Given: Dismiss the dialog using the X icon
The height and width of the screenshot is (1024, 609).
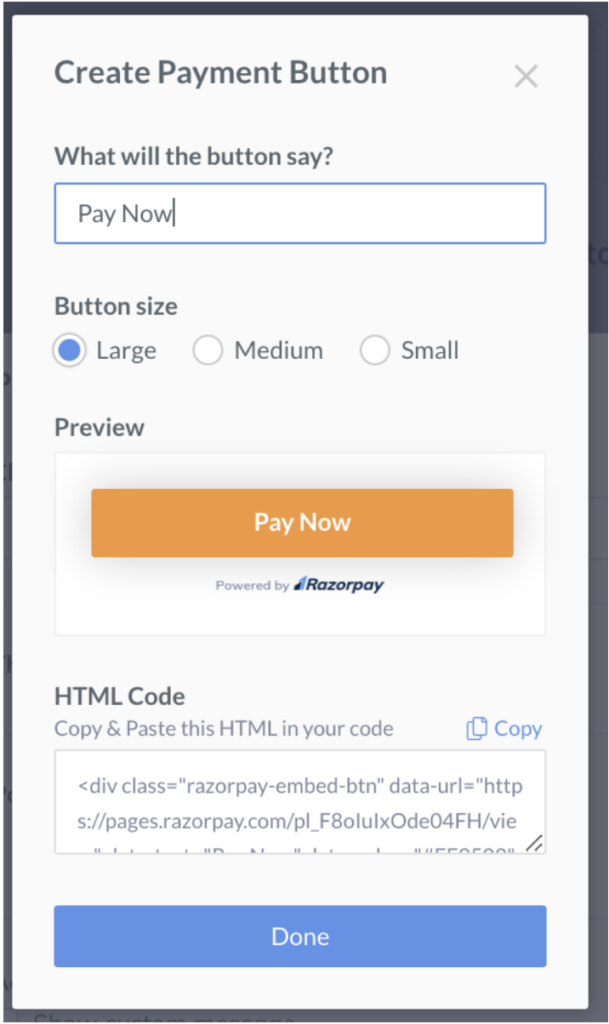Looking at the screenshot, I should 526,75.
